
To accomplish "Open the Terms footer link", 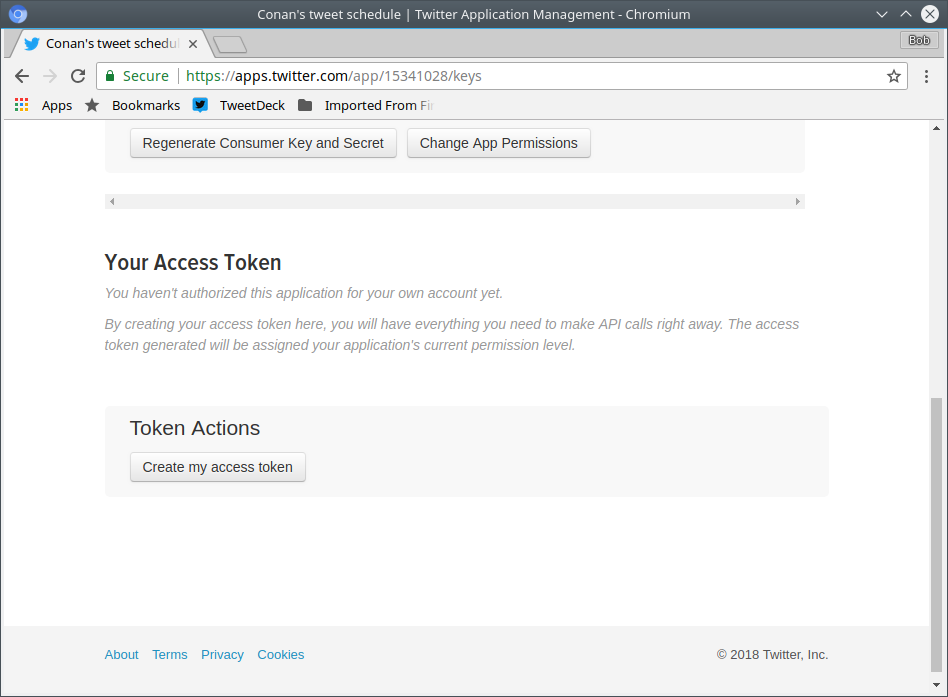I will [x=170, y=655].
